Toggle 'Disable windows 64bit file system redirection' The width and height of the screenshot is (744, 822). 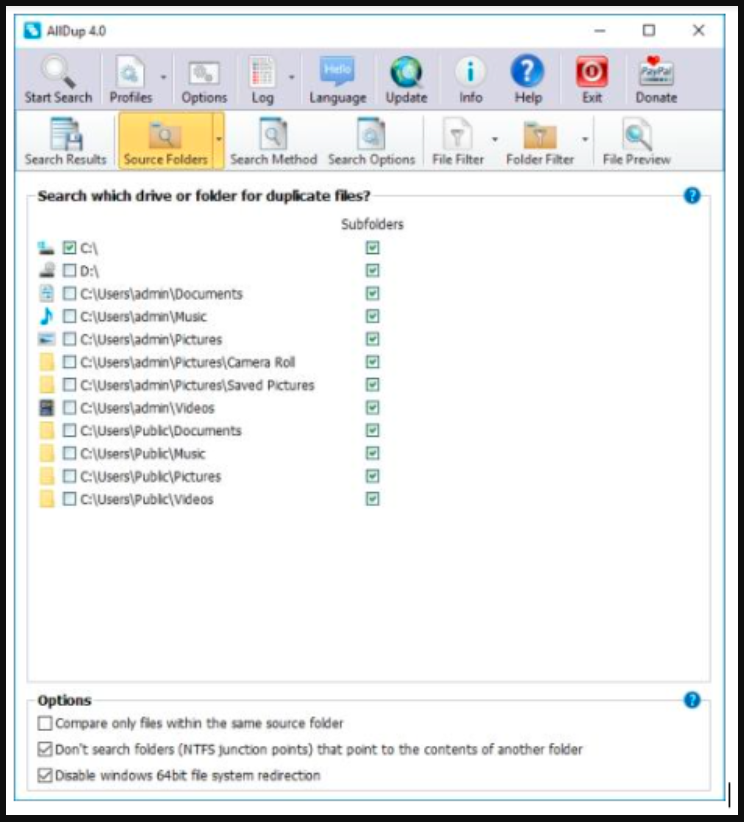[45, 775]
